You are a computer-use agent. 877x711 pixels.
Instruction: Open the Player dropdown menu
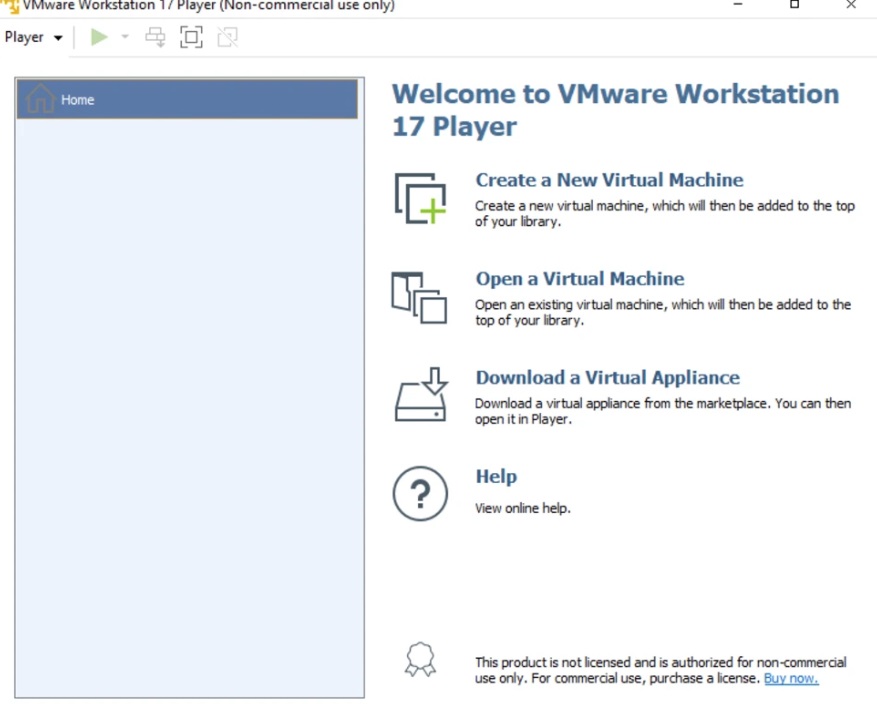pyautogui.click(x=33, y=38)
